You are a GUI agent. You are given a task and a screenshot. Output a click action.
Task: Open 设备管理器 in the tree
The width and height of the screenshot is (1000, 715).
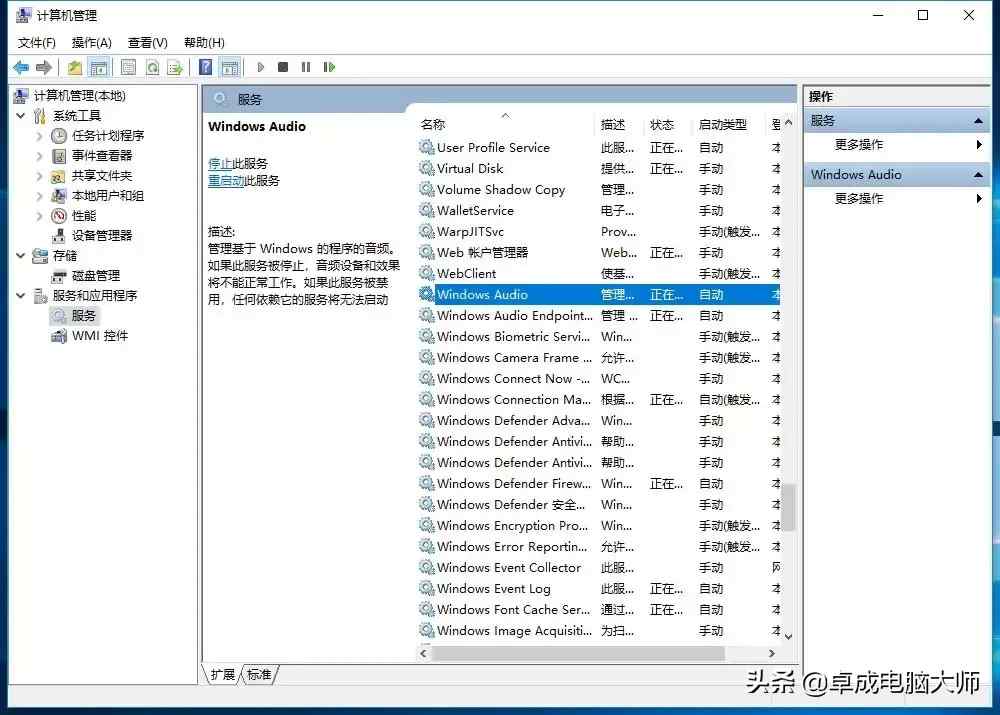[102, 235]
